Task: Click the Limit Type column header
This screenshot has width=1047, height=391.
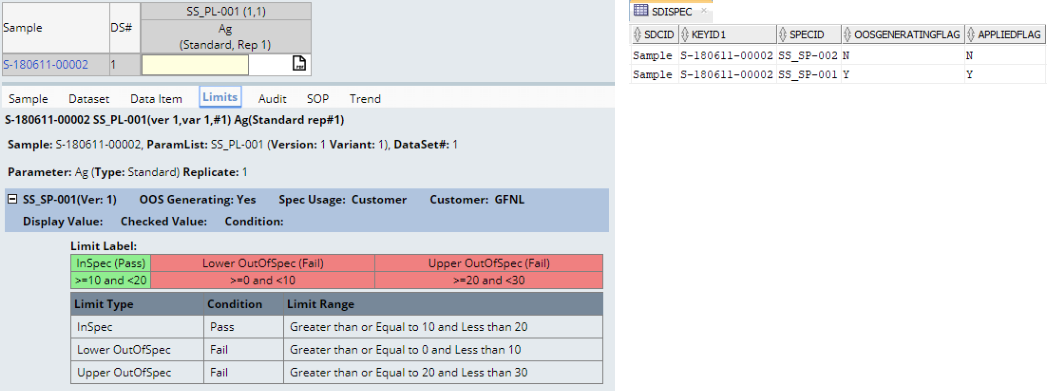Action: (137, 304)
